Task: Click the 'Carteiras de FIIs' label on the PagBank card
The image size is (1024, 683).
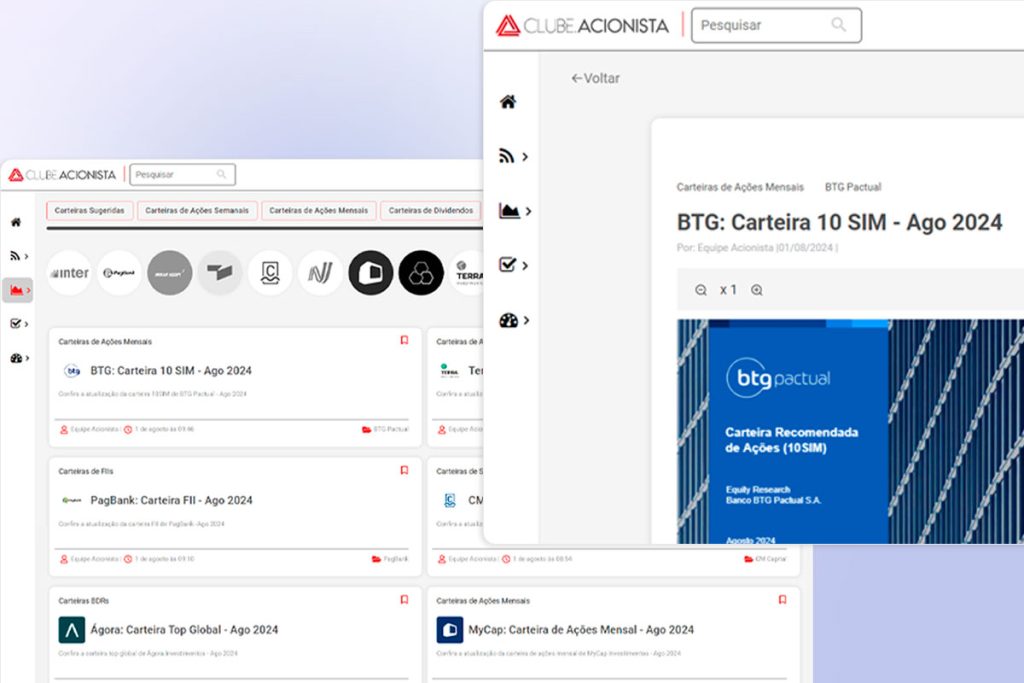Action: pyautogui.click(x=86, y=471)
